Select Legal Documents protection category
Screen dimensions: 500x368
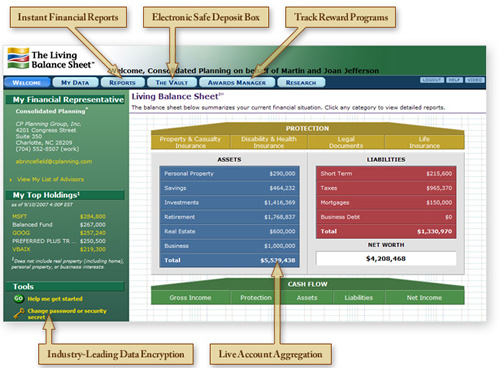point(346,142)
